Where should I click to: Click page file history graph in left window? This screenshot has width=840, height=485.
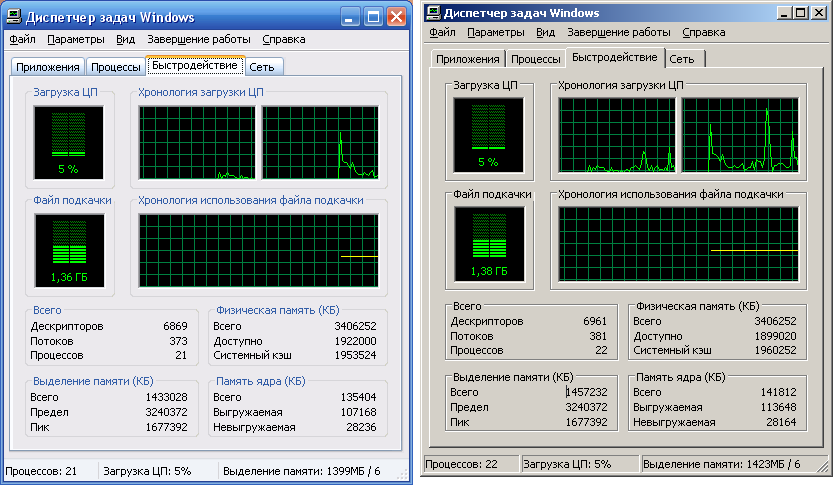pos(258,251)
